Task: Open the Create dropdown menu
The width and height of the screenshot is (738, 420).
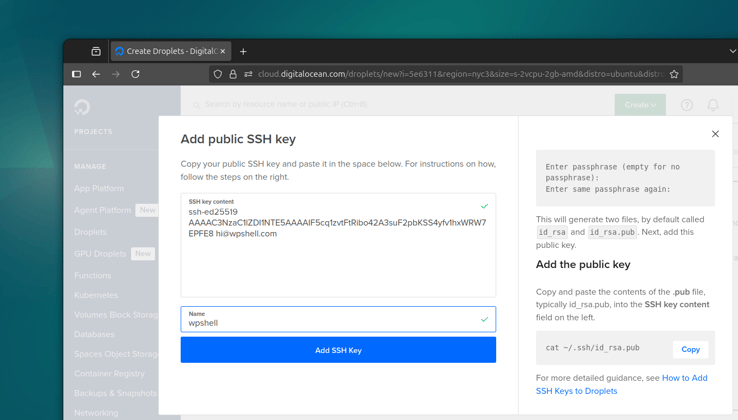Action: click(x=640, y=105)
